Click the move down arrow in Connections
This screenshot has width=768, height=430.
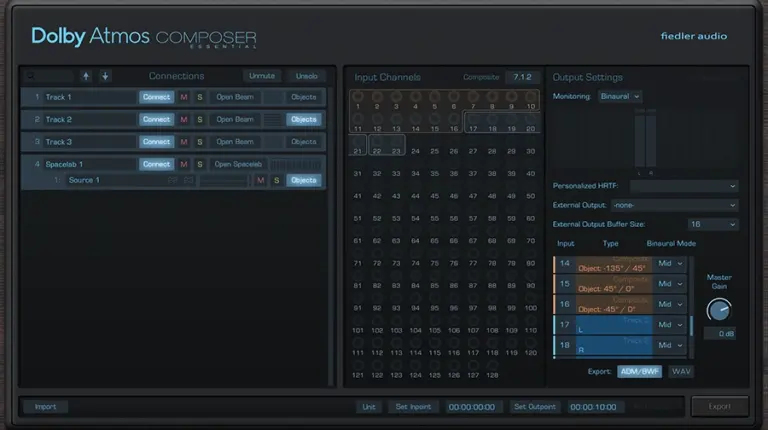(x=105, y=76)
